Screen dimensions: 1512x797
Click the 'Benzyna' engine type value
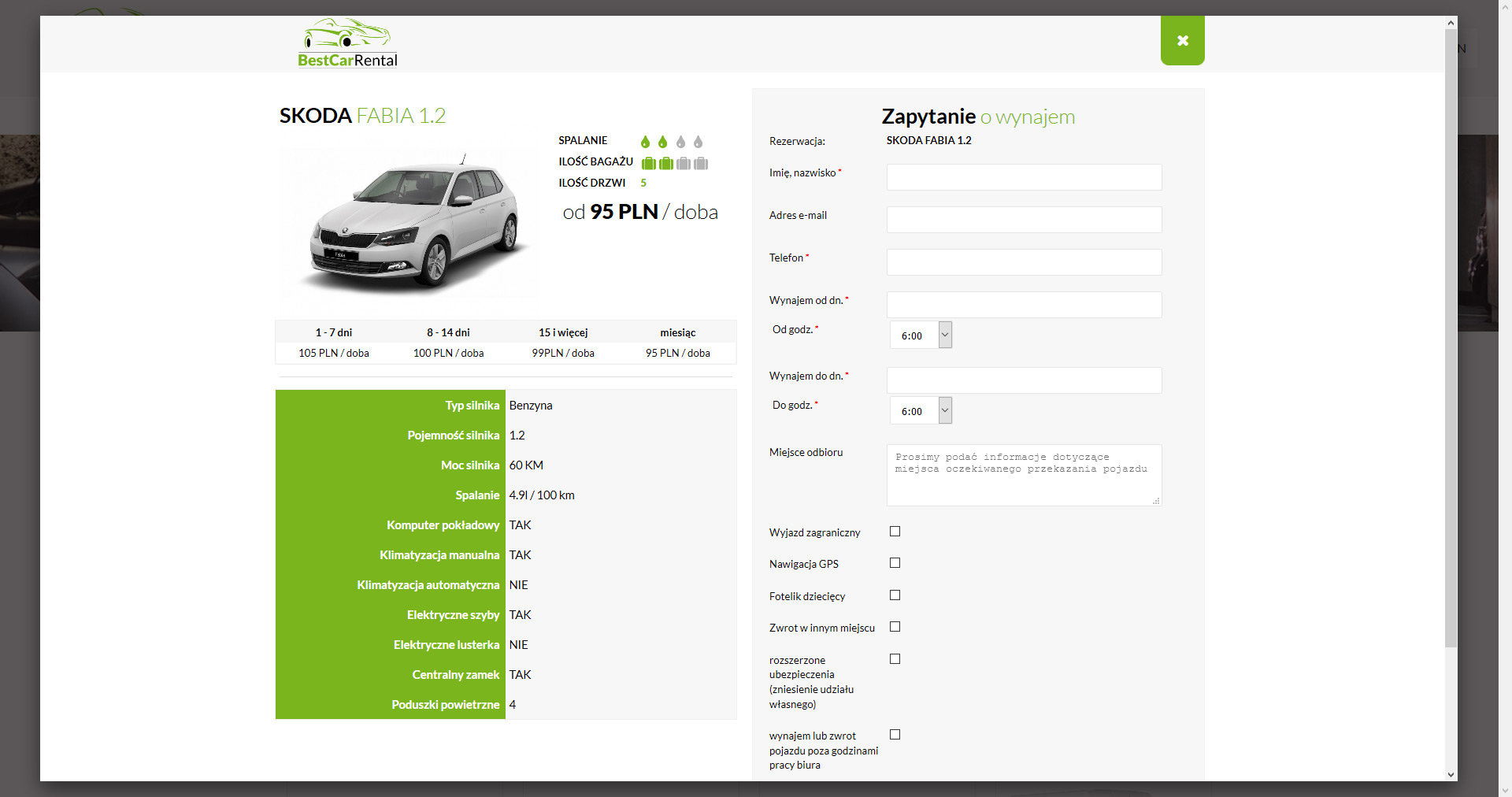click(531, 406)
